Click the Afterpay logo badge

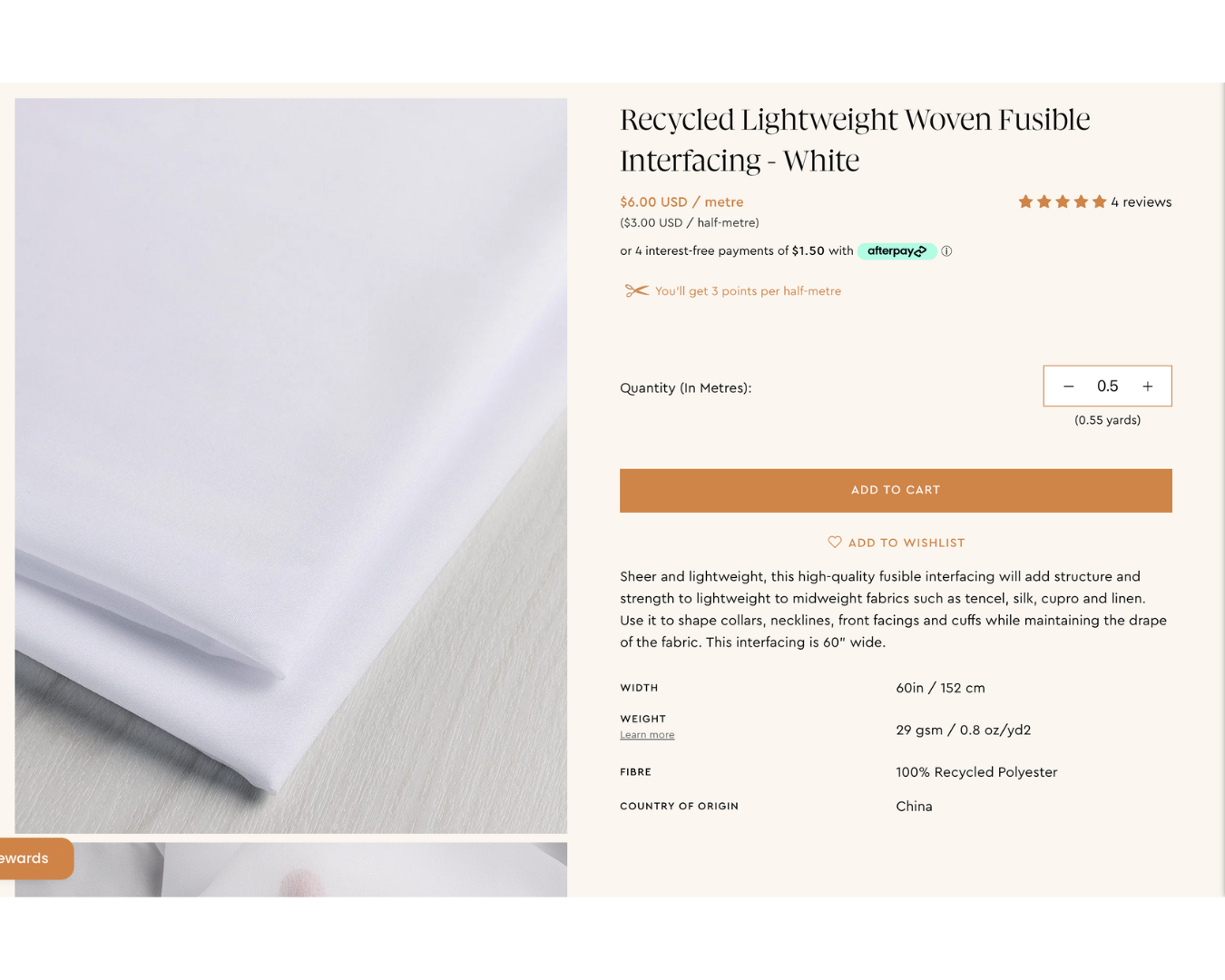click(897, 251)
